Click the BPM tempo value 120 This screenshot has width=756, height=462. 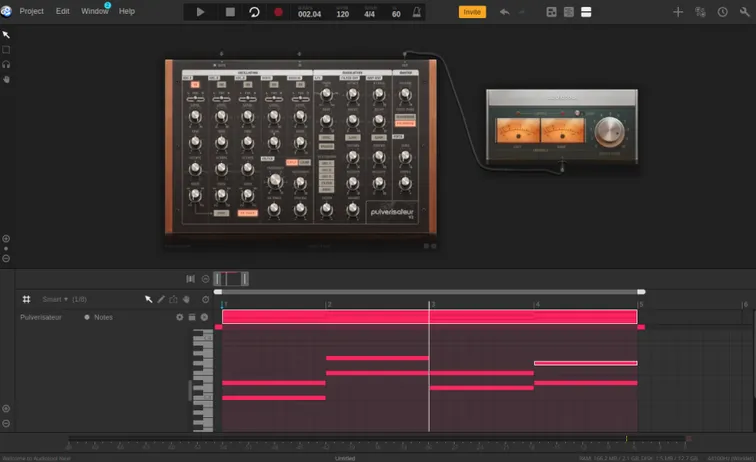(x=342, y=14)
